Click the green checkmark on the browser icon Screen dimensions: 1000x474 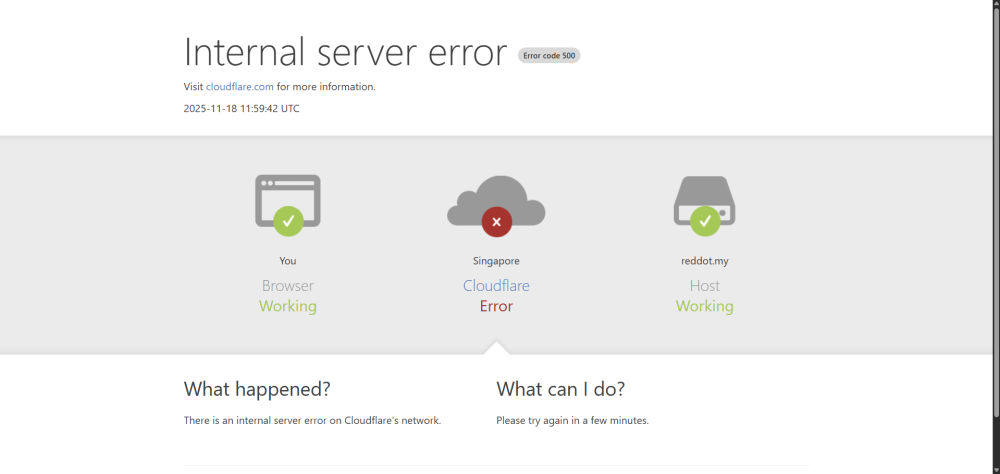click(288, 220)
